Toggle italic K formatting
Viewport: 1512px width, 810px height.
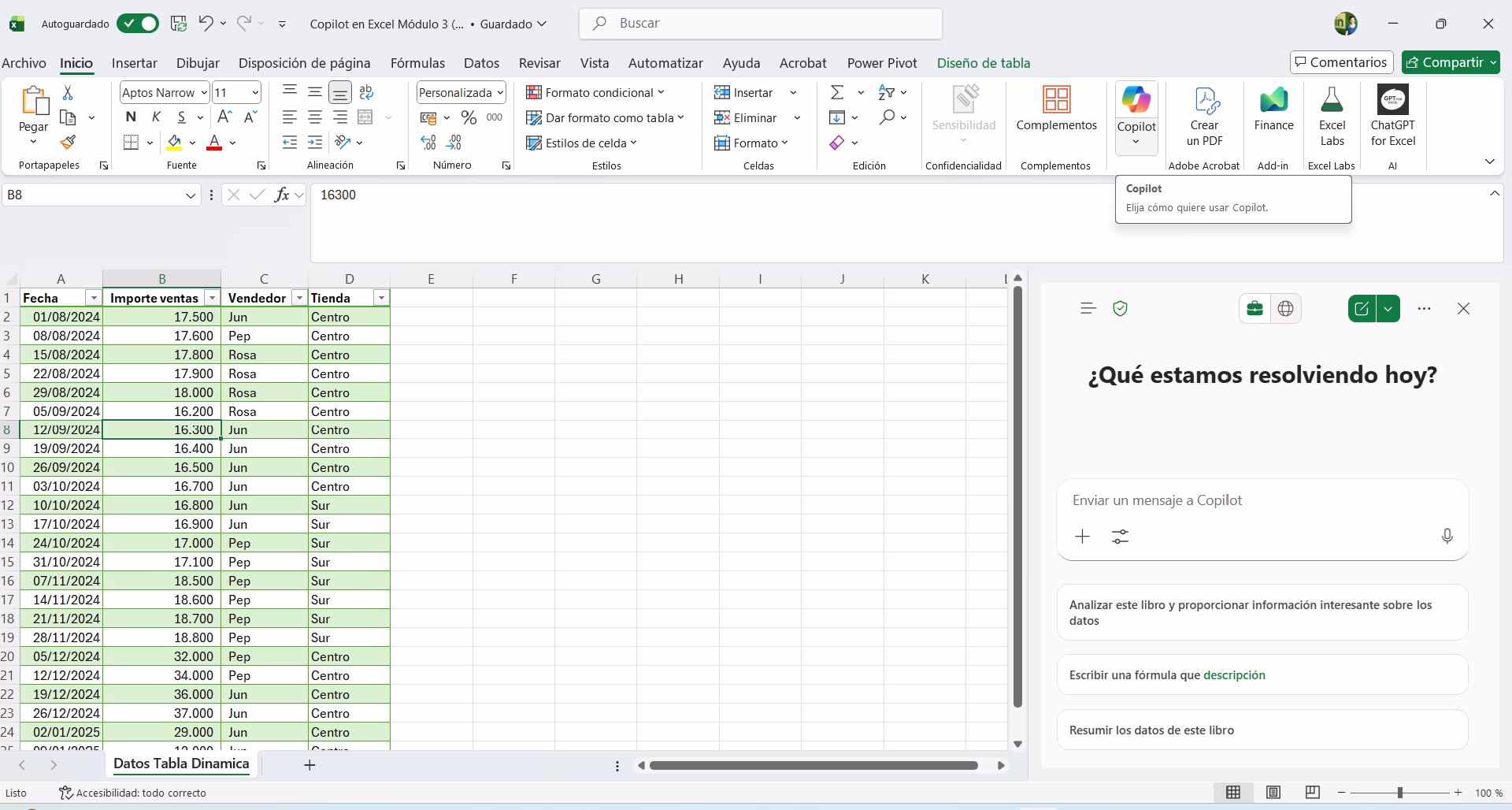[x=156, y=117]
